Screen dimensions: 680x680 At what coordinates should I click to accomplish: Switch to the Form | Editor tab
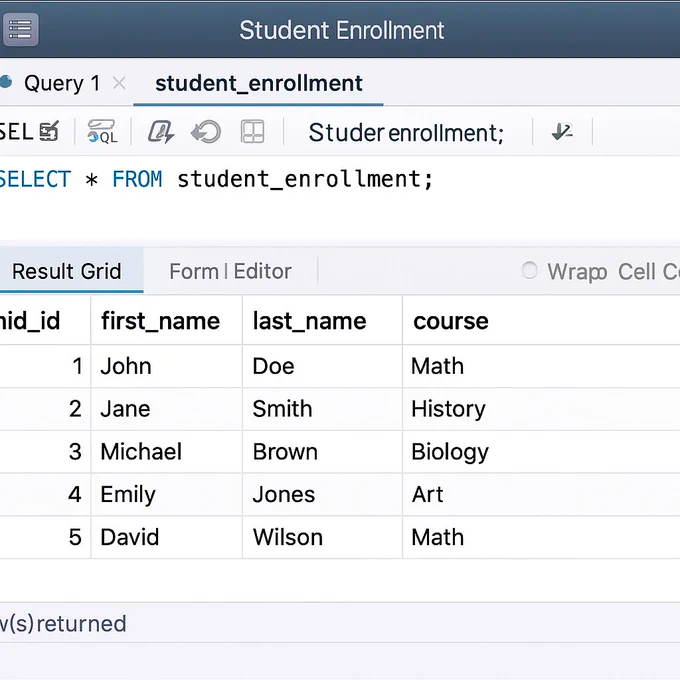coord(230,271)
